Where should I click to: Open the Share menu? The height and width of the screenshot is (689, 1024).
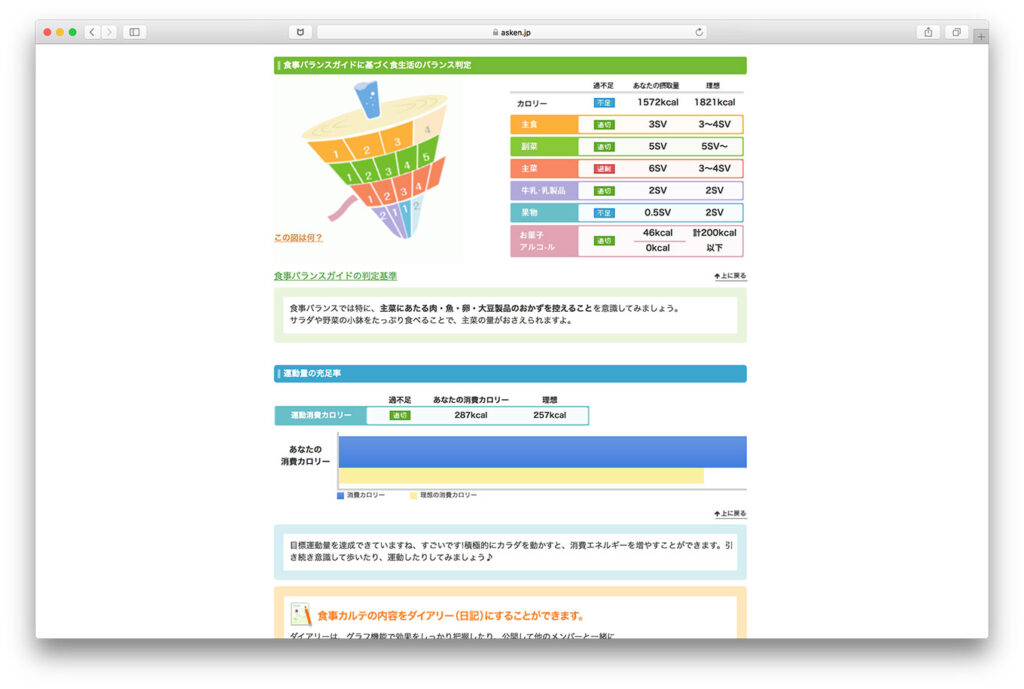tap(928, 32)
